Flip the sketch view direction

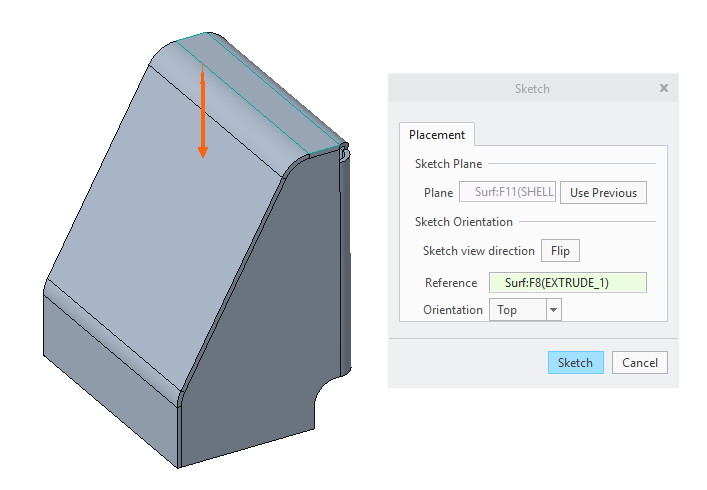coord(560,251)
